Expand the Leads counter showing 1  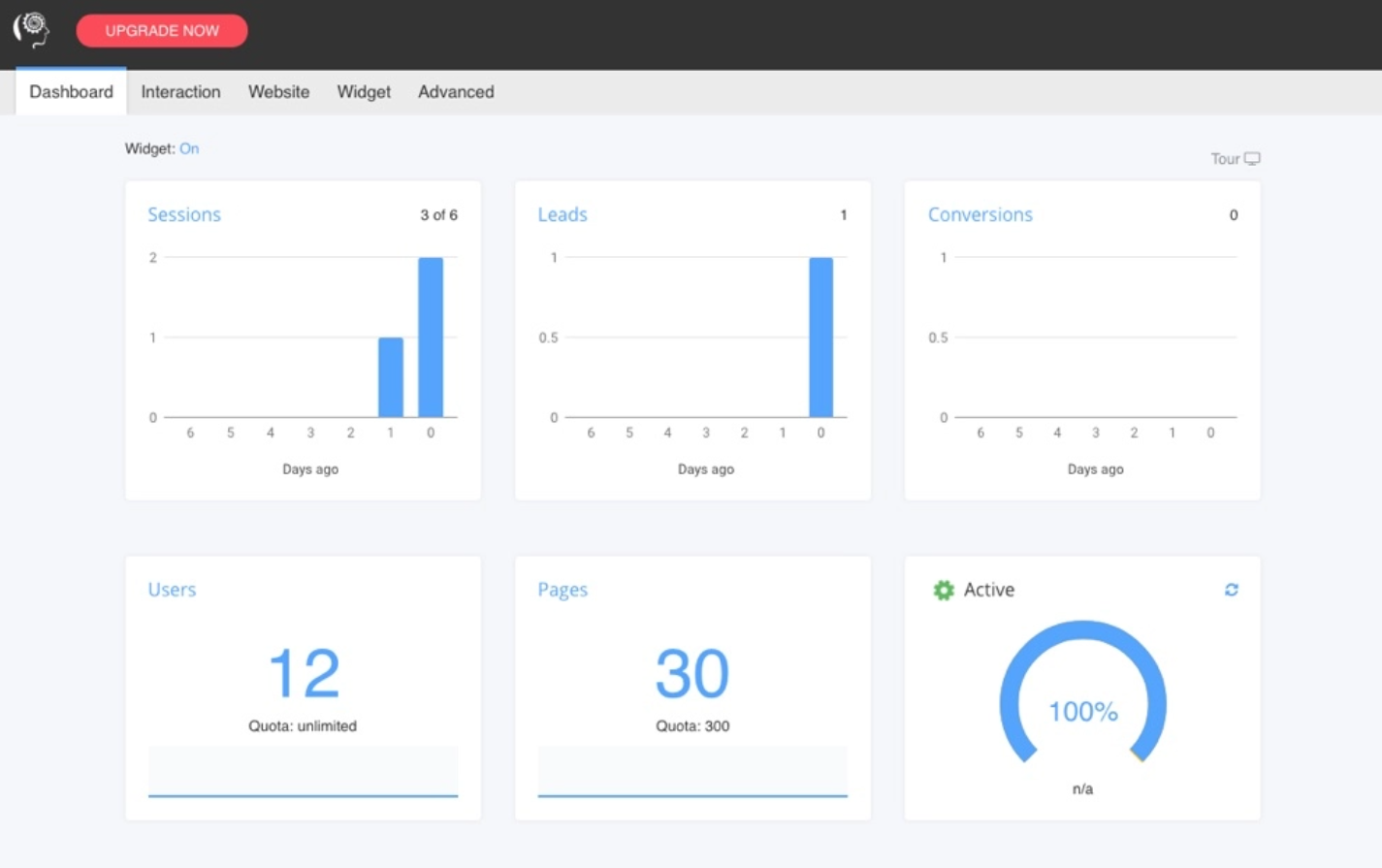coord(842,214)
